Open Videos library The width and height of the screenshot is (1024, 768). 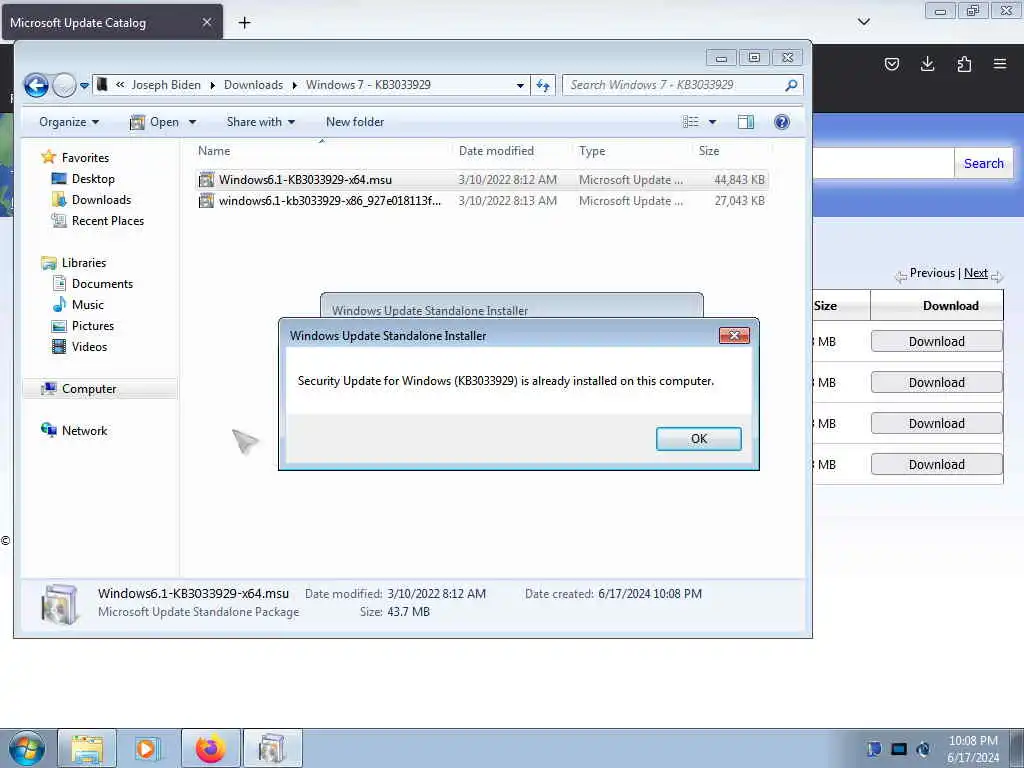click(x=89, y=347)
